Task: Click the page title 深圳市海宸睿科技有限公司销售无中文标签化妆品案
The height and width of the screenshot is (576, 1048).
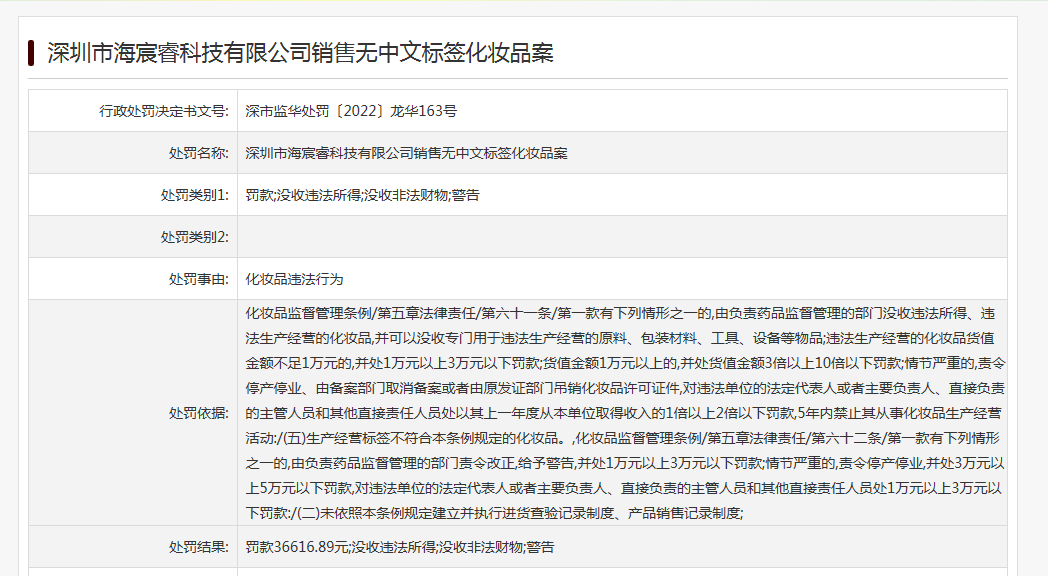Action: [x=300, y=53]
